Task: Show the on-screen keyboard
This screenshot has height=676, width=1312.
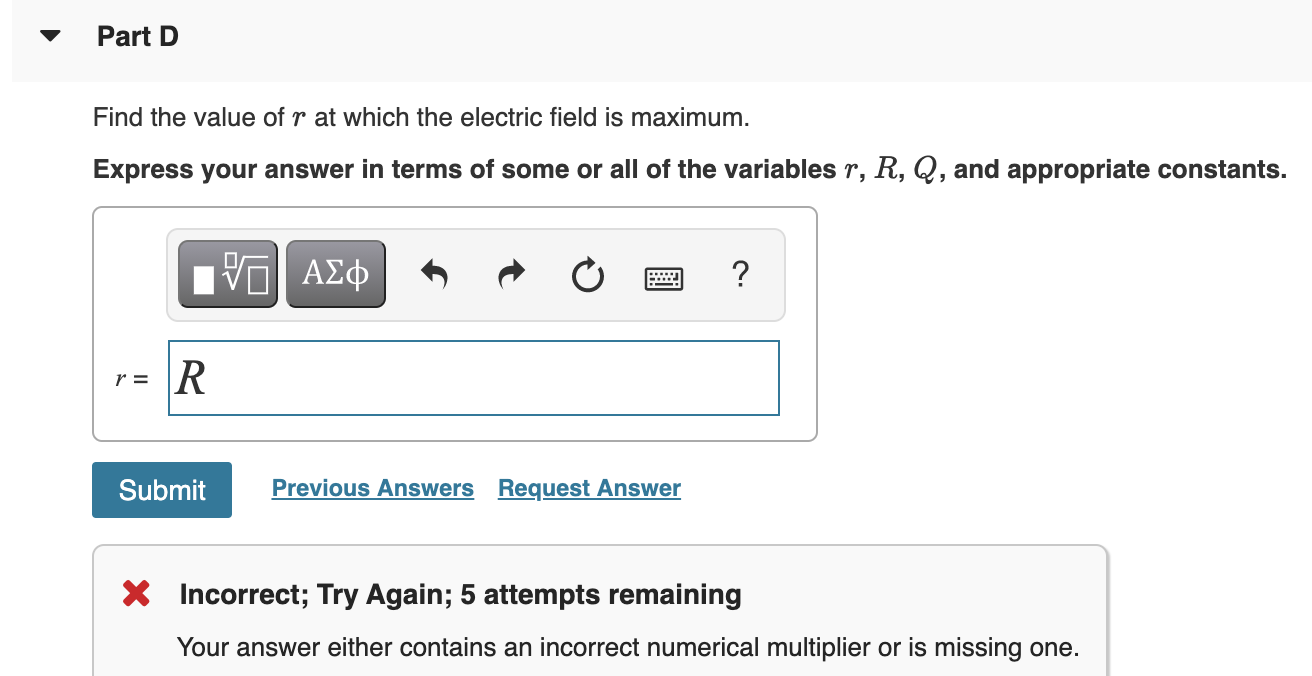Action: (663, 277)
